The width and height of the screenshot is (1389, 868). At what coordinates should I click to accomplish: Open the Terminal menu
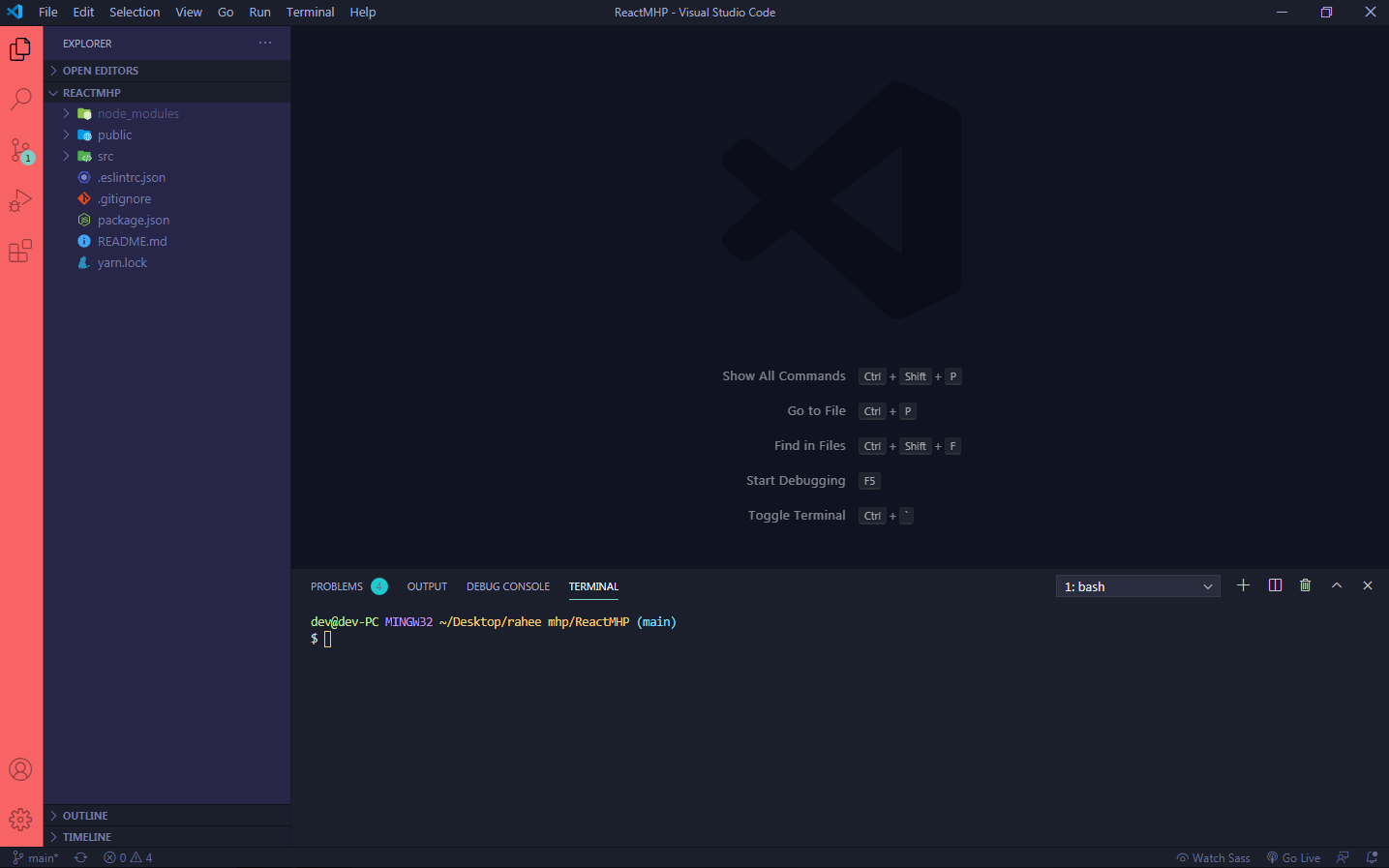[x=311, y=12]
